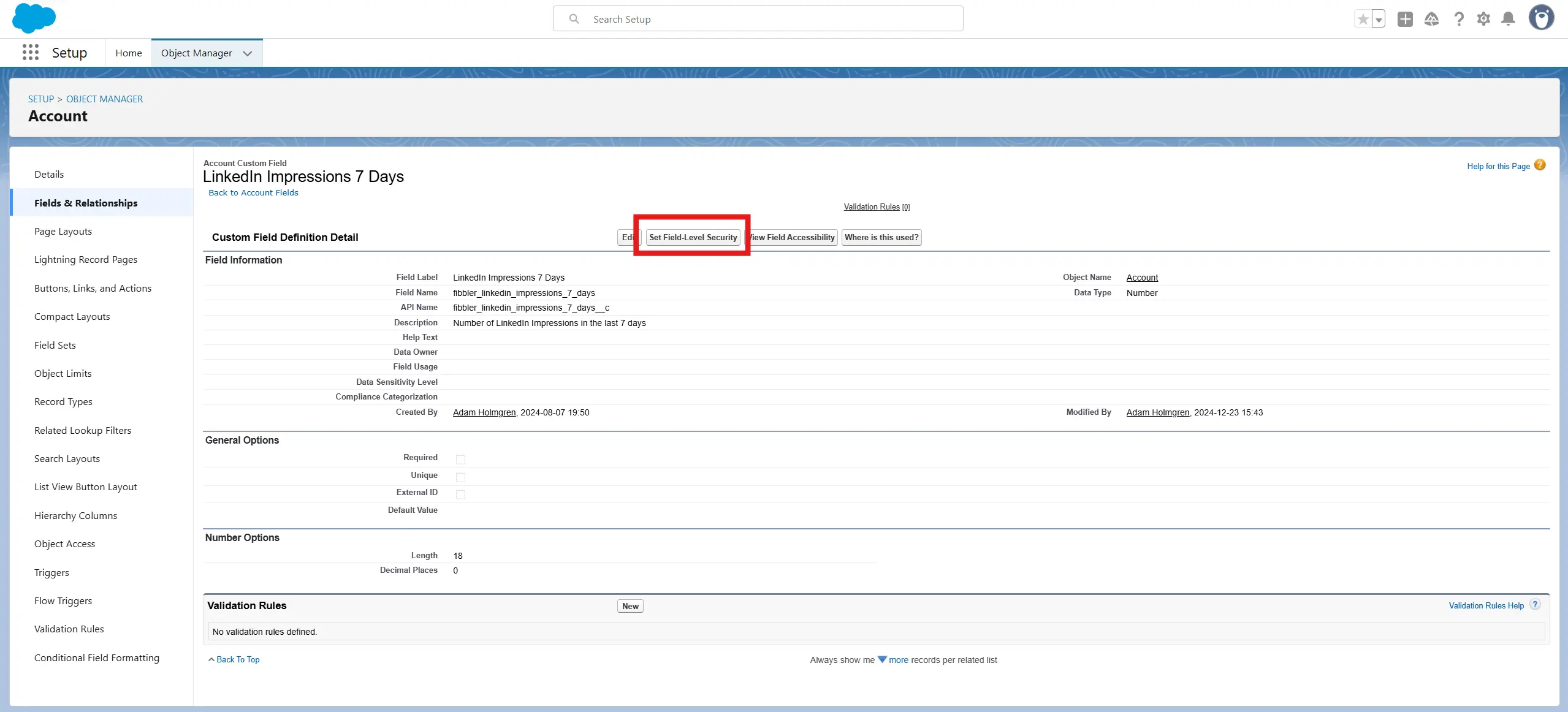Click the show more records triangle
The height and width of the screenshot is (712, 1568).
(882, 660)
